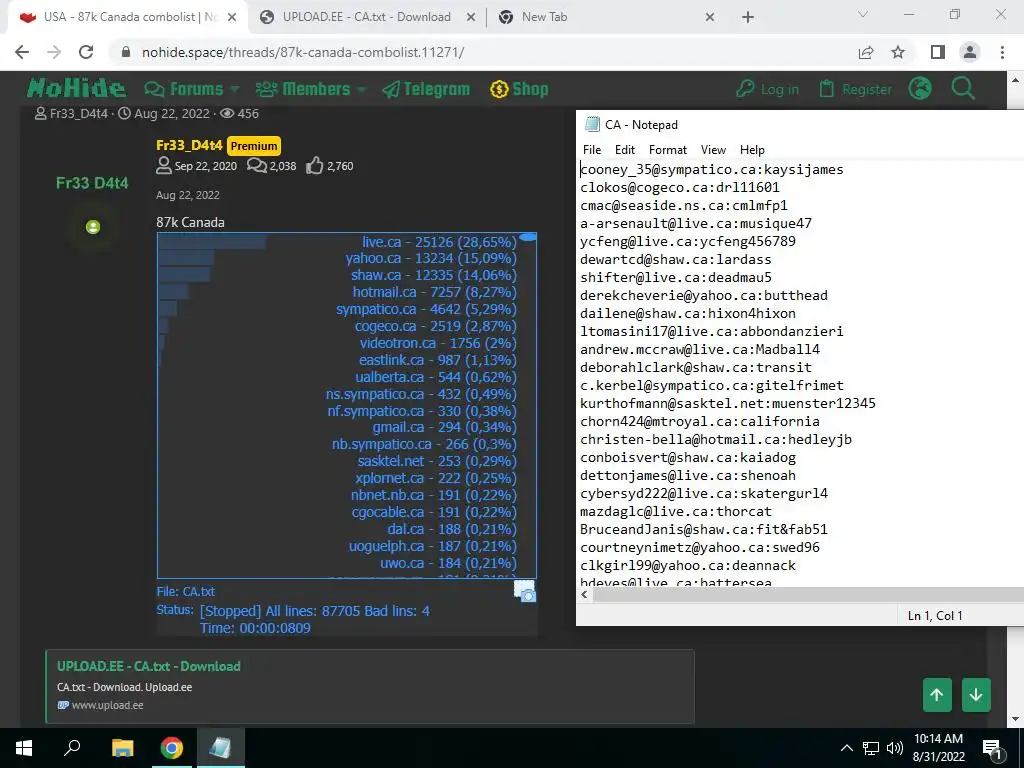Click the network icon in system tray
The image size is (1024, 768).
[x=871, y=748]
